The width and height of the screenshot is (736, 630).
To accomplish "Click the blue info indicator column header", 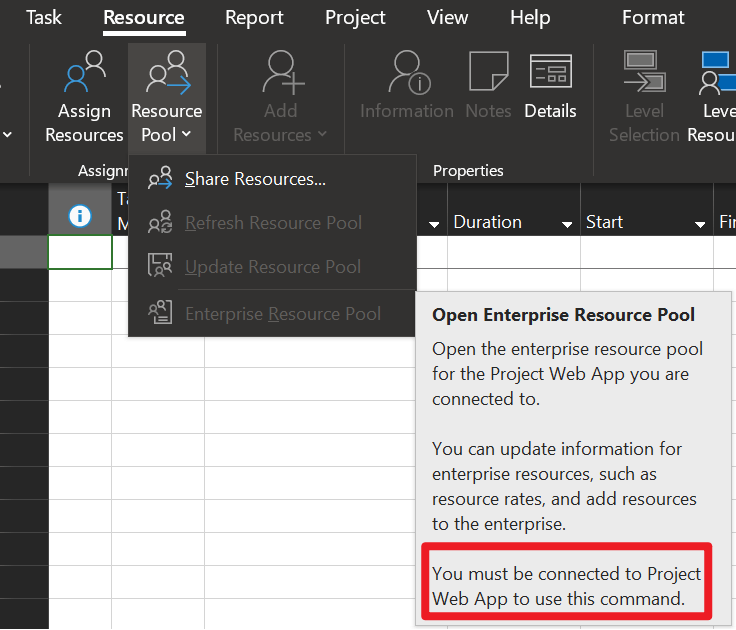I will click(x=80, y=216).
